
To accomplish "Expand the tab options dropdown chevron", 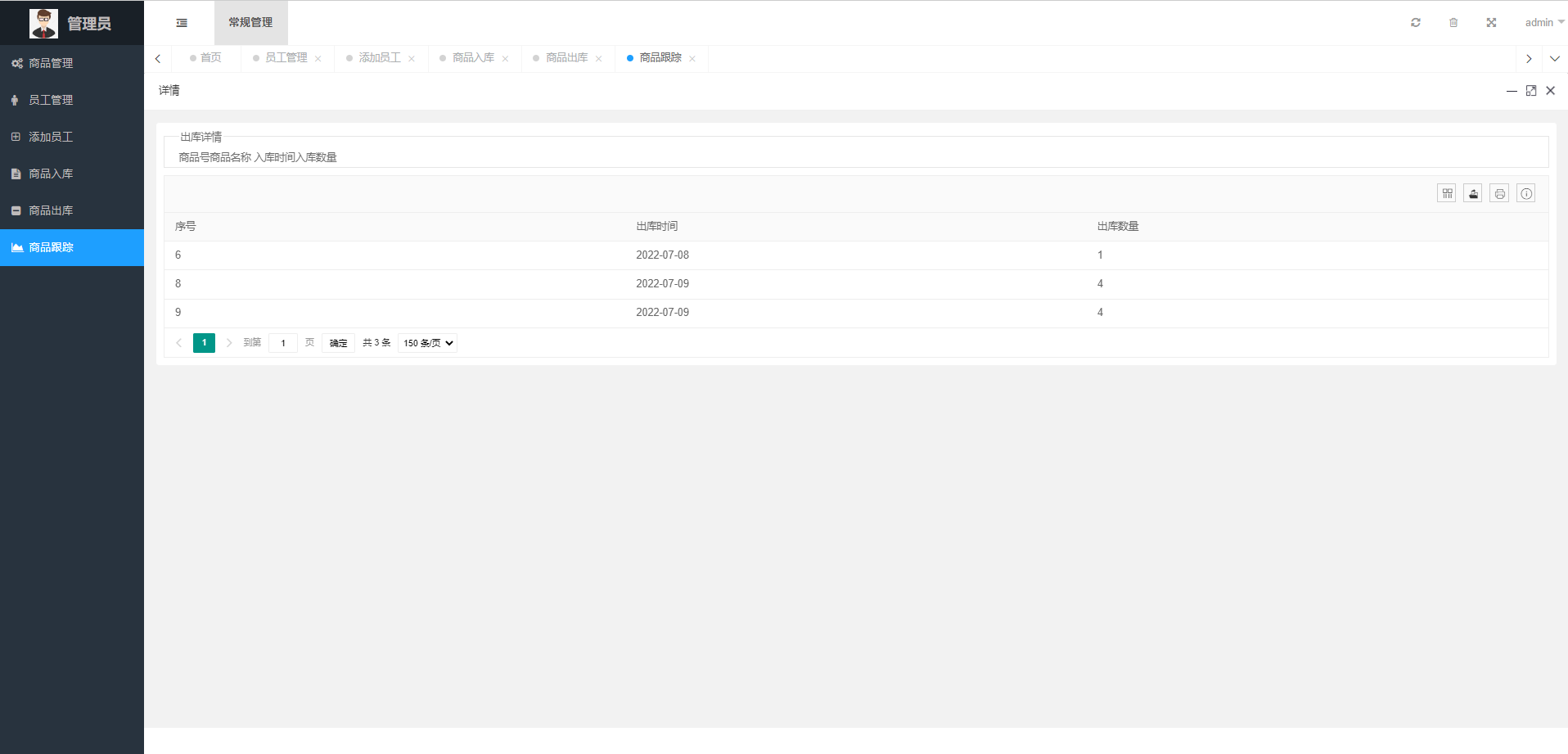I will [1555, 59].
